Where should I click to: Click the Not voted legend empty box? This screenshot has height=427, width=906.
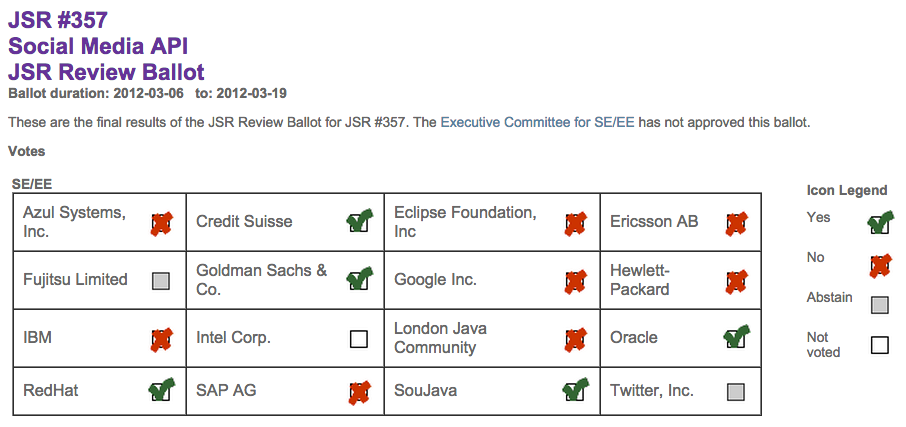(880, 345)
